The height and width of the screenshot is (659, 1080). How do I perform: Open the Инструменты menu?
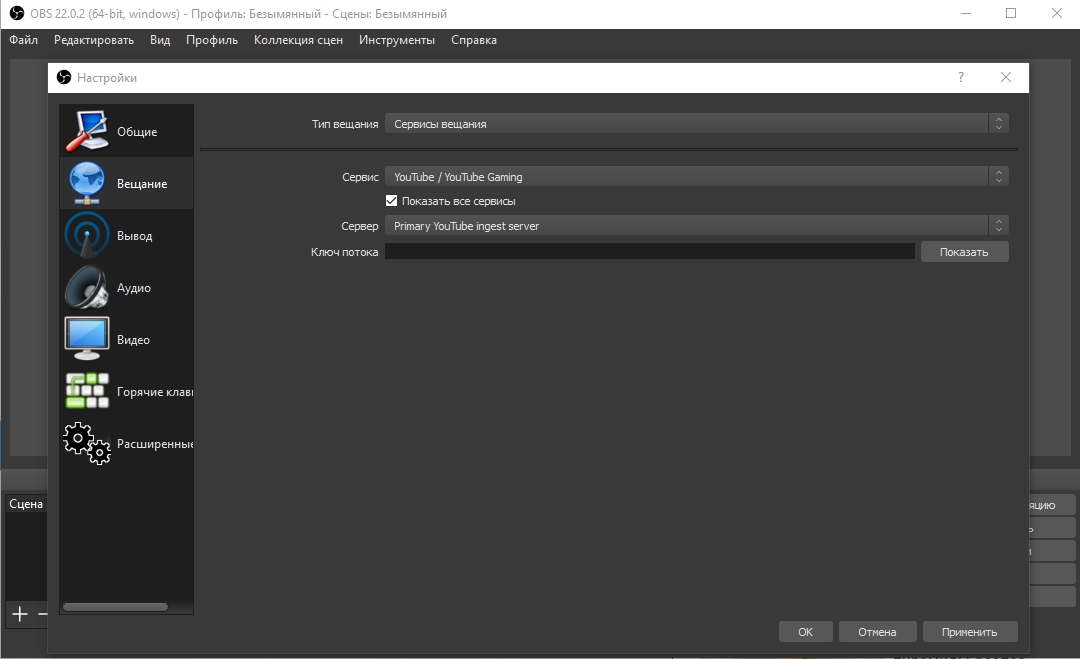click(x=397, y=40)
